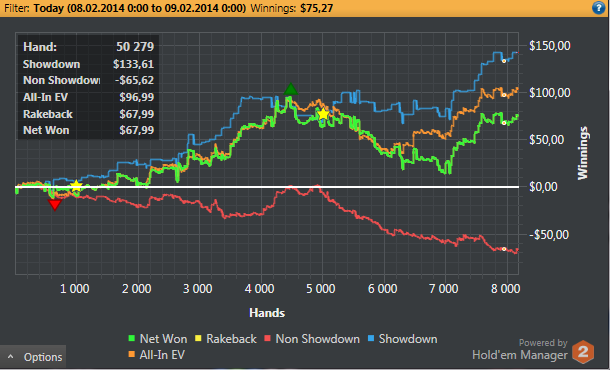Click the blue Showdown legend swatch
610x370 pixels.
click(371, 338)
